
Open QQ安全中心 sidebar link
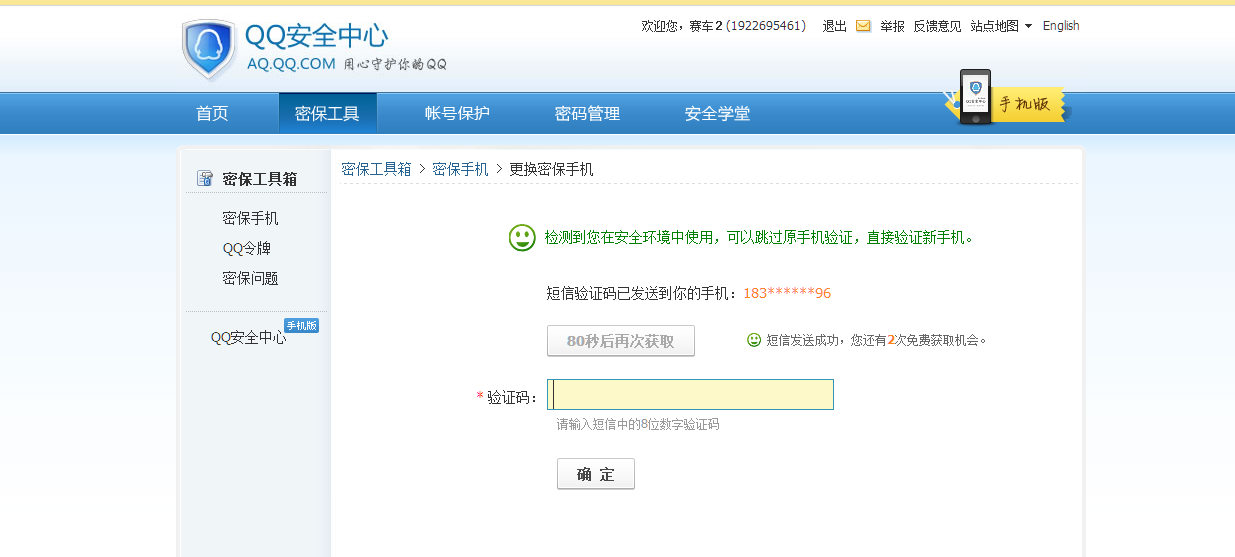coord(248,338)
